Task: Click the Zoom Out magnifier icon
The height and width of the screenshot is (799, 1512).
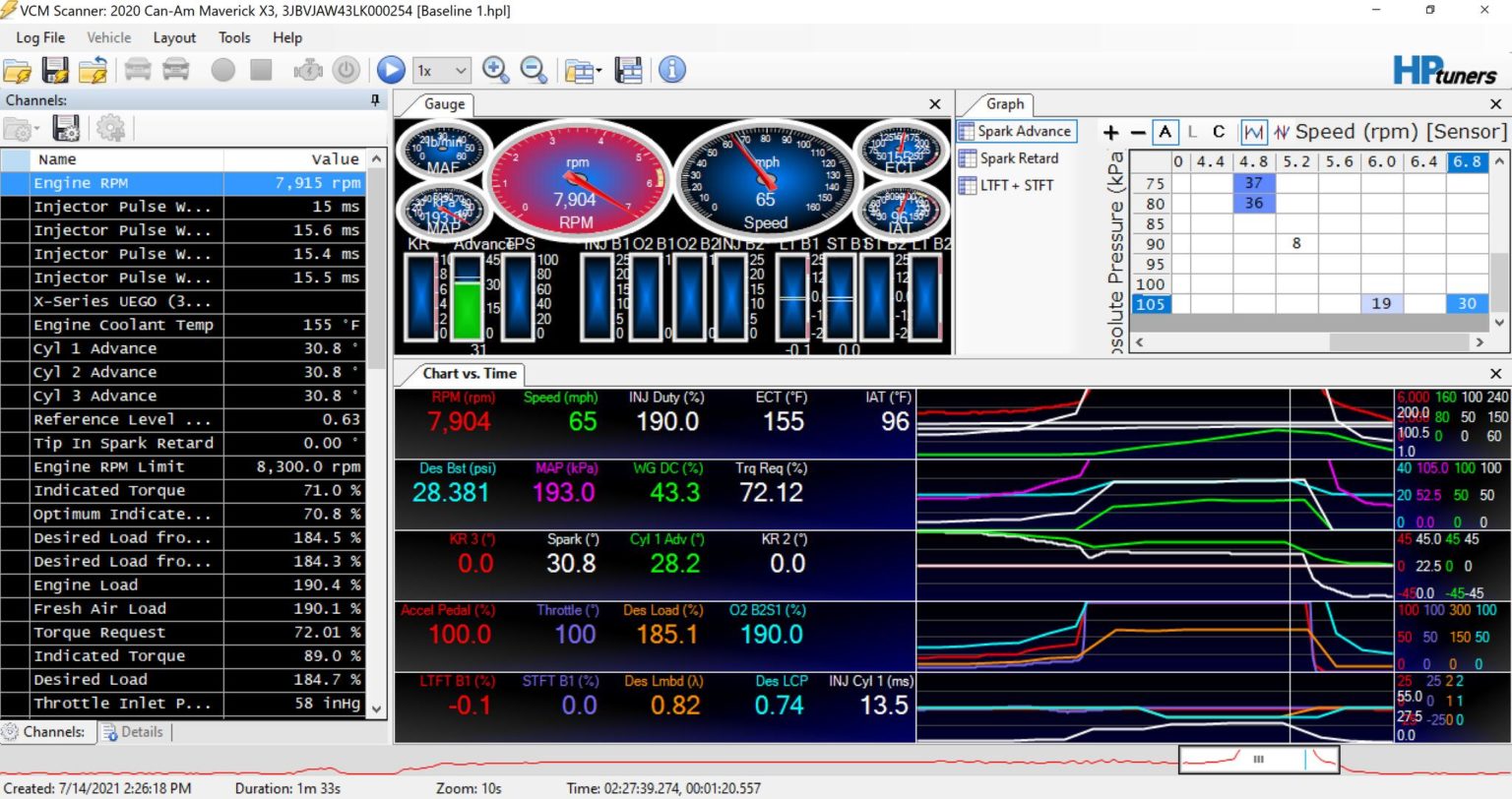Action: pos(534,70)
